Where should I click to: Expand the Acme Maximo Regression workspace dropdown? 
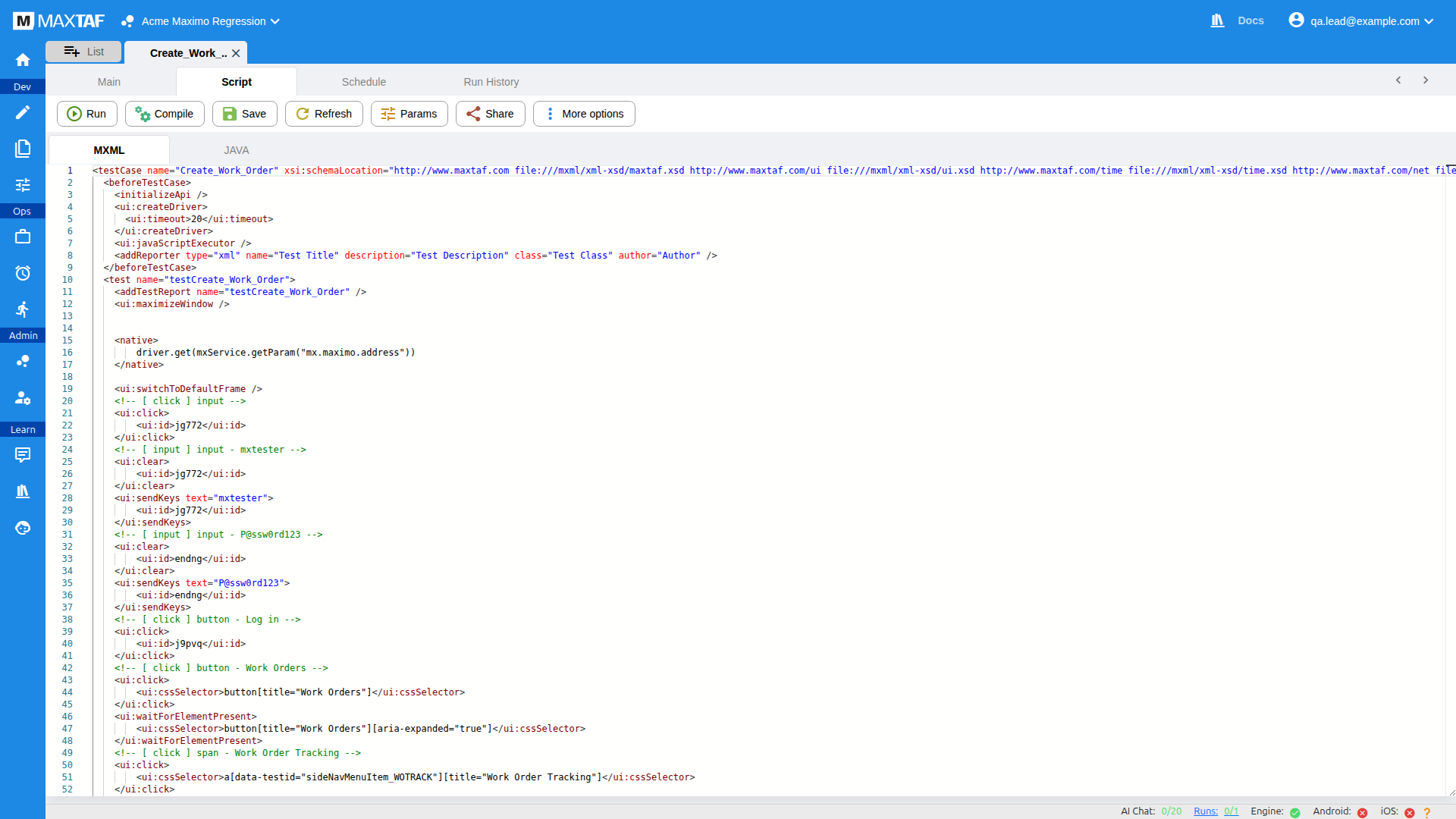click(275, 21)
